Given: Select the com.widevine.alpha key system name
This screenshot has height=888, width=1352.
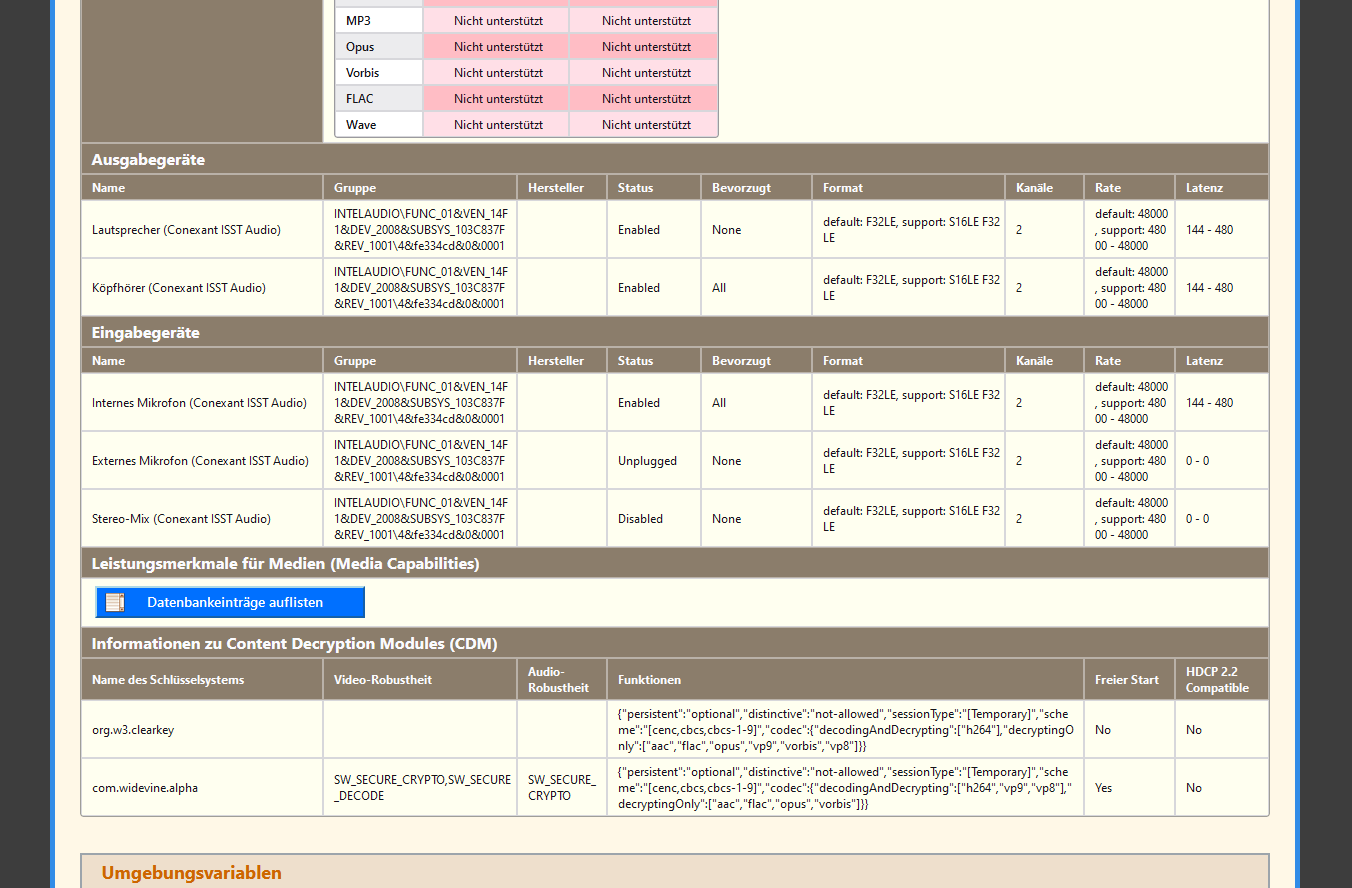Looking at the screenshot, I should (x=145, y=788).
